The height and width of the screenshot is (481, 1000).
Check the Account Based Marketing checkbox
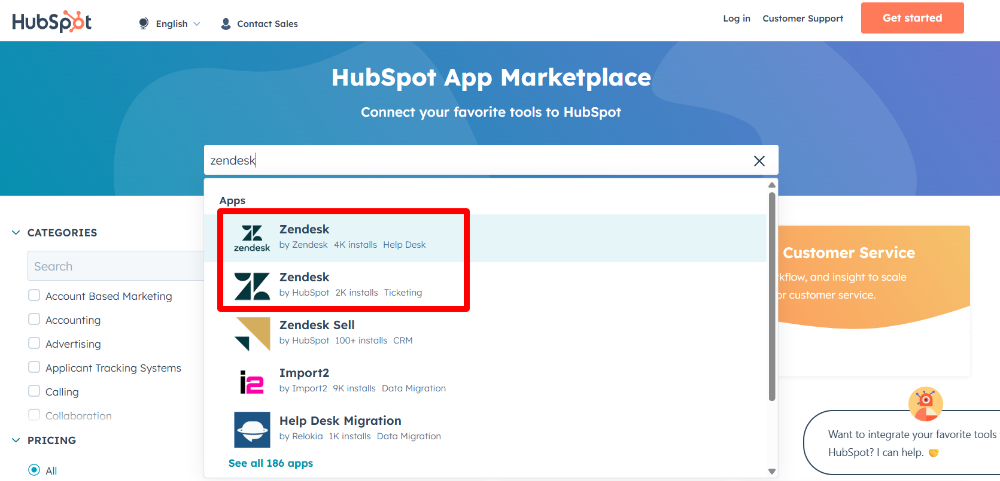pos(34,295)
